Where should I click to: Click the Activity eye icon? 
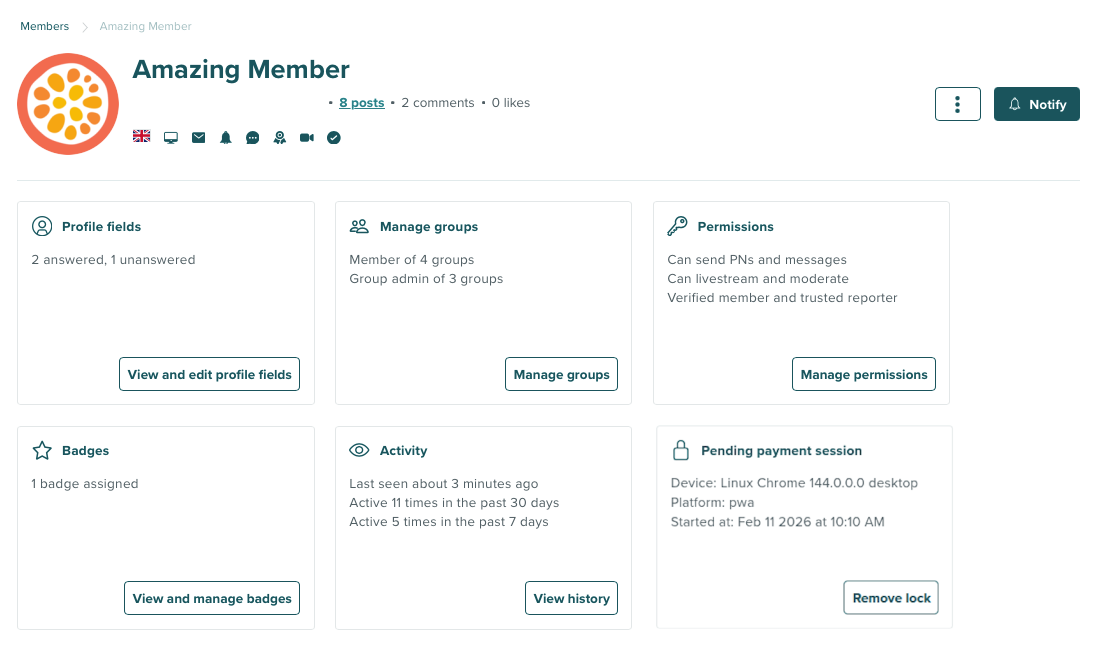pyautogui.click(x=359, y=450)
